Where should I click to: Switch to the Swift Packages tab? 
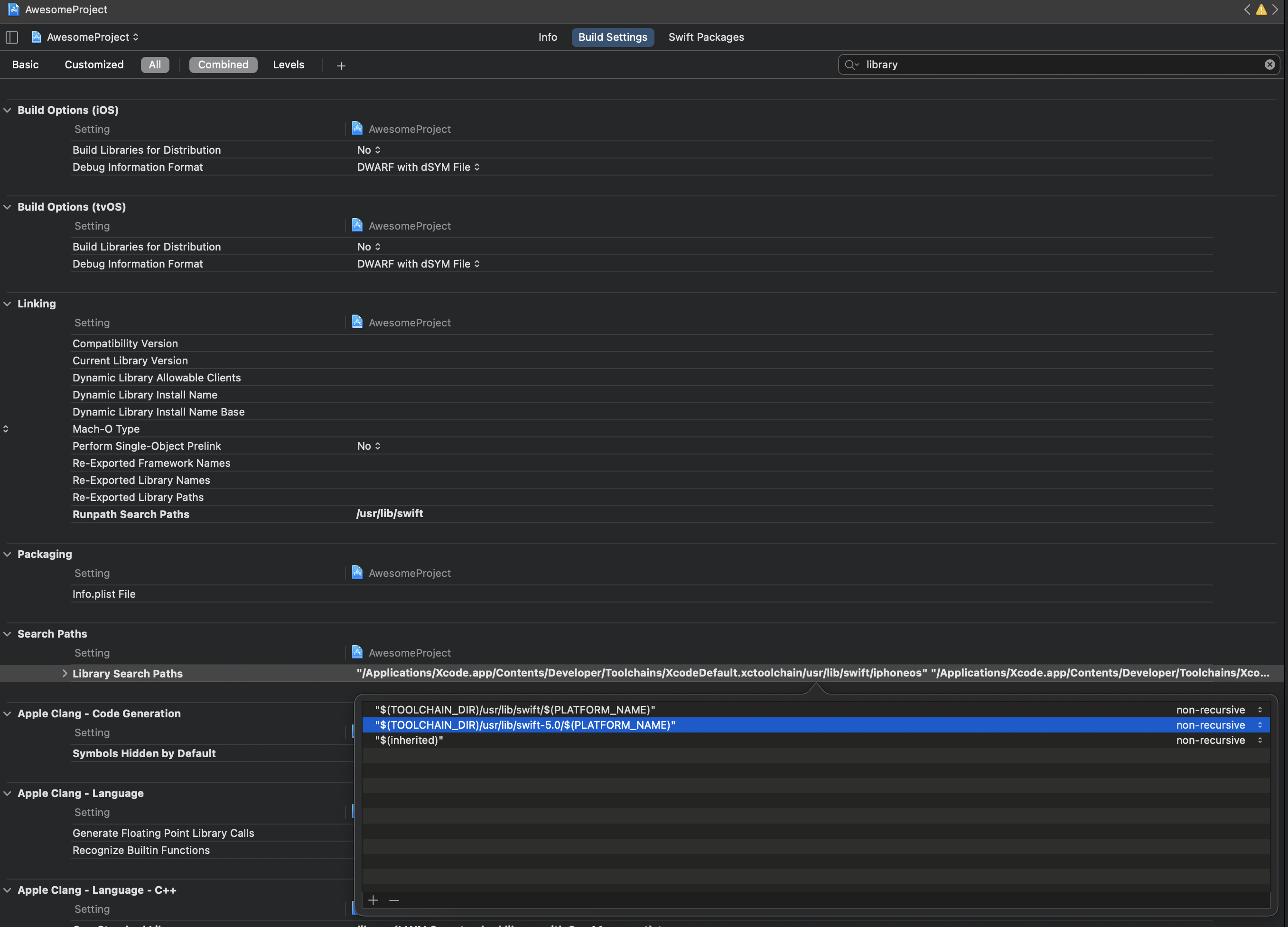point(706,37)
